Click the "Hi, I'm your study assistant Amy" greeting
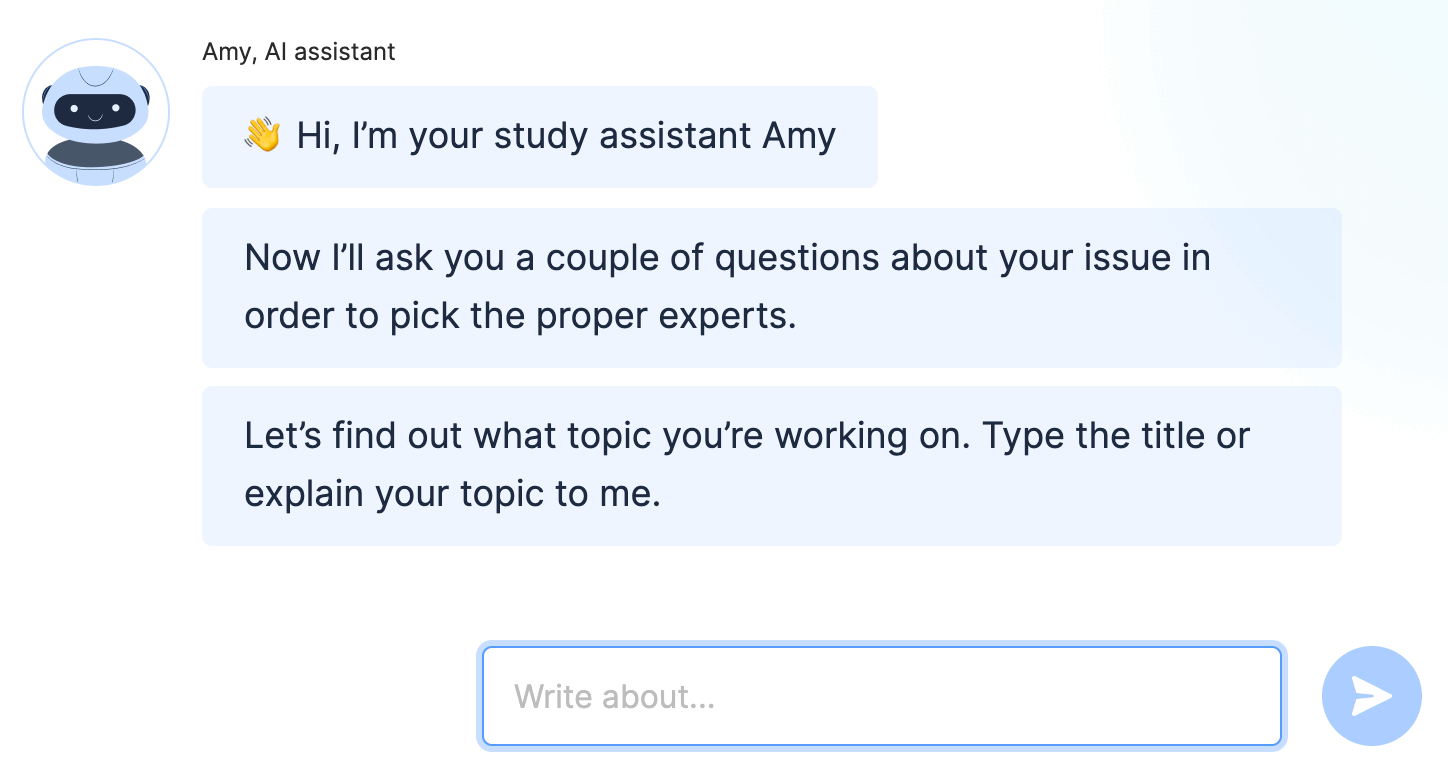Screen dimensions: 1448x766 click(x=540, y=136)
